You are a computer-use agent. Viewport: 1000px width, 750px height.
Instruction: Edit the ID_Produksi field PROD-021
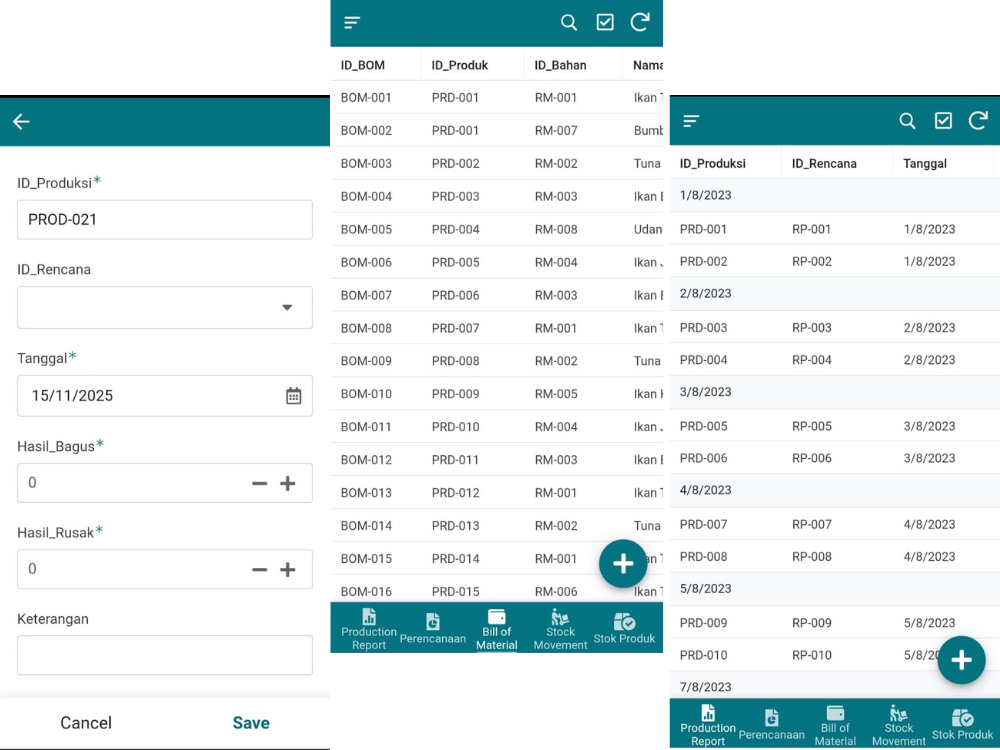tap(165, 220)
